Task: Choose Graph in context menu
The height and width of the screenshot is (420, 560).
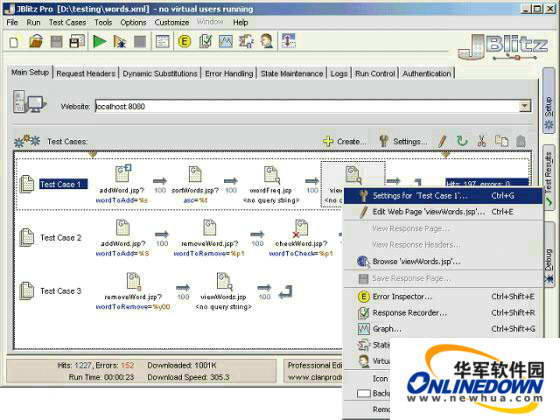Action: pyautogui.click(x=442, y=329)
